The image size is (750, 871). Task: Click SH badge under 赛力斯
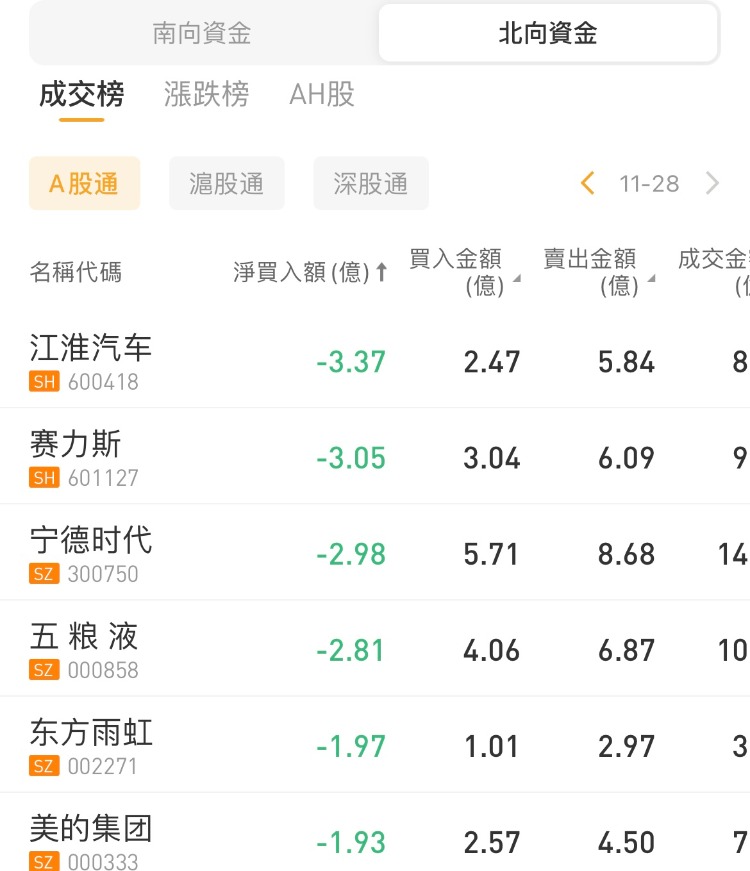tap(45, 478)
